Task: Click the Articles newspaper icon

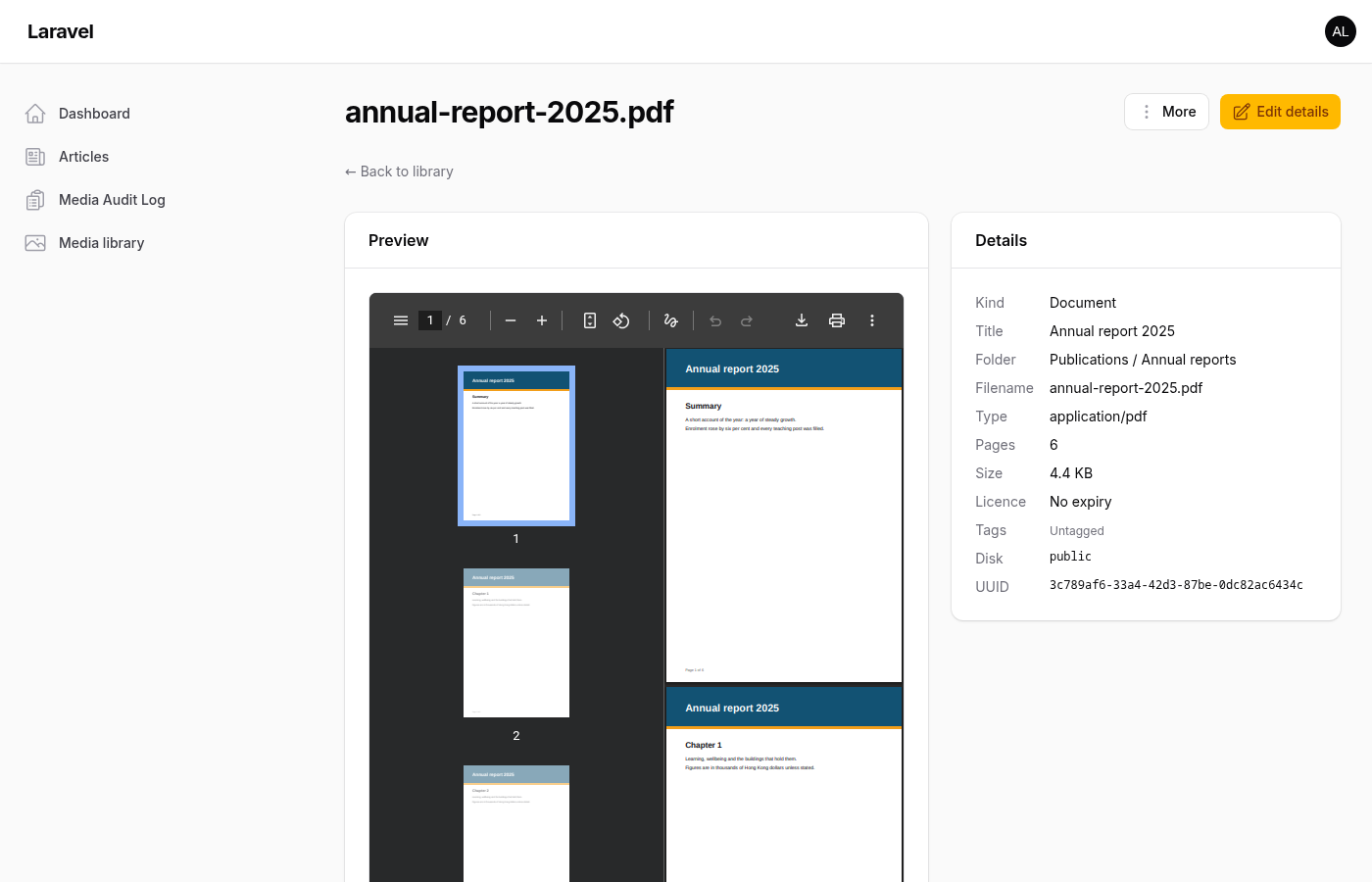Action: pyautogui.click(x=35, y=157)
